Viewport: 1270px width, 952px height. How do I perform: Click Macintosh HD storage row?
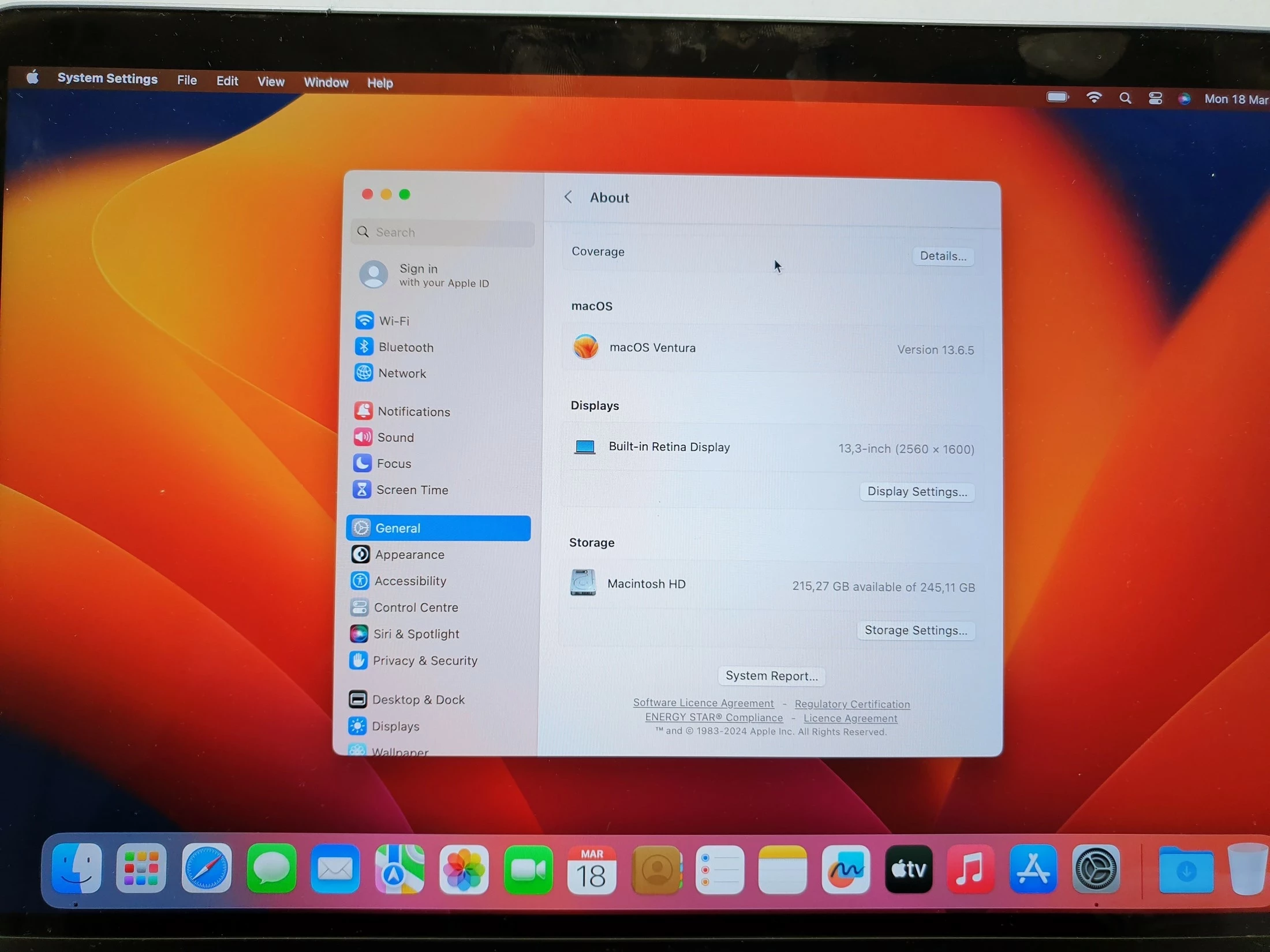coord(771,584)
